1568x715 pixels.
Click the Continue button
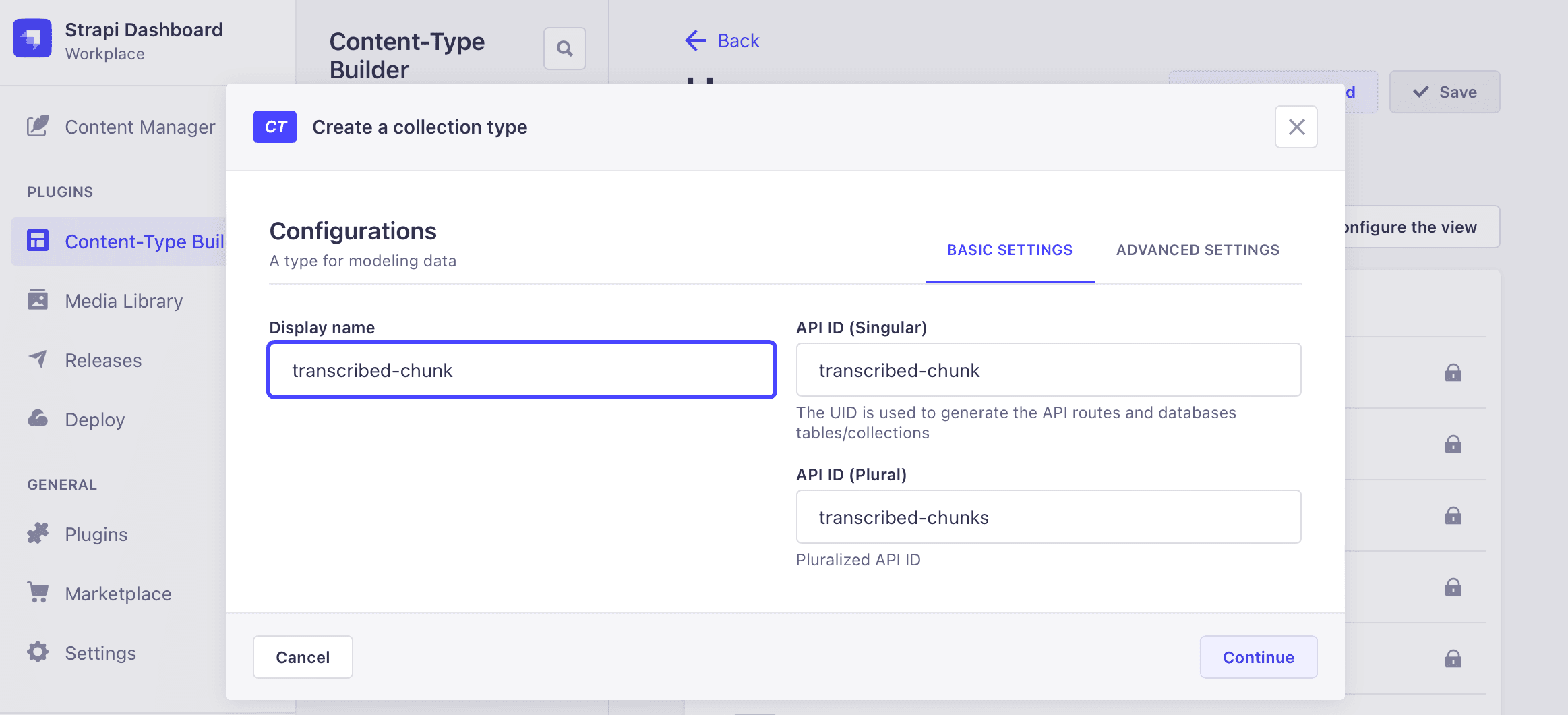[1259, 657]
